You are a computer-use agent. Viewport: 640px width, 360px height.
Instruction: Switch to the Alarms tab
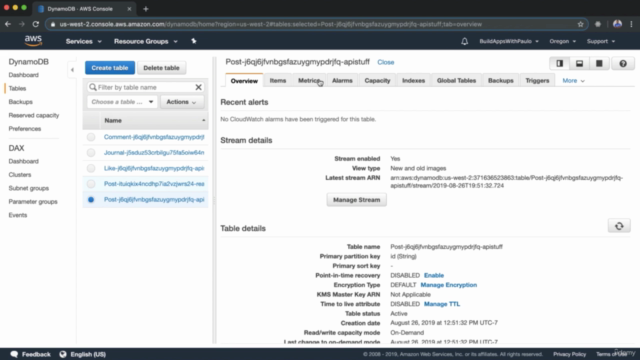[x=342, y=81]
